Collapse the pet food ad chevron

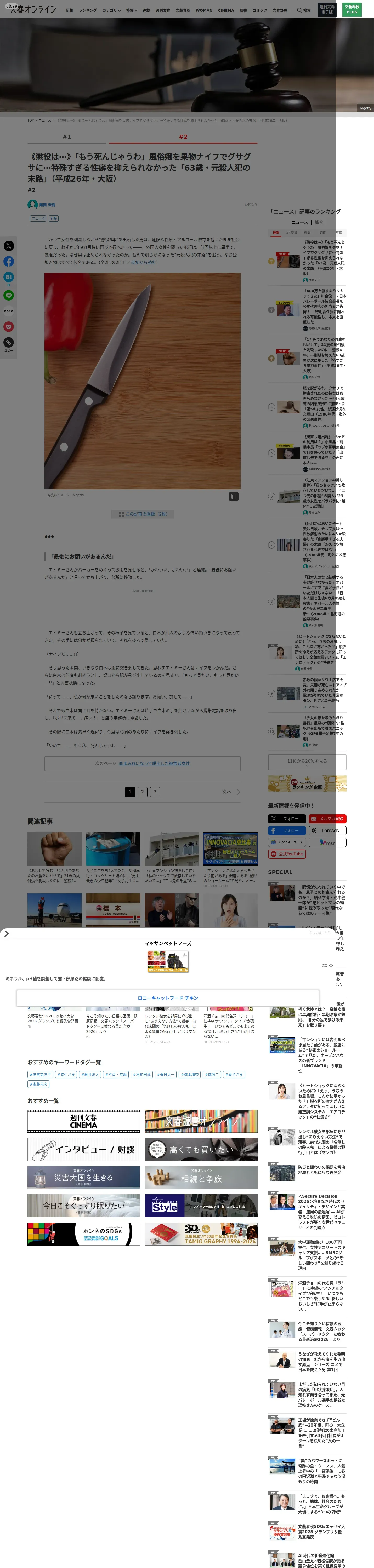point(6,934)
